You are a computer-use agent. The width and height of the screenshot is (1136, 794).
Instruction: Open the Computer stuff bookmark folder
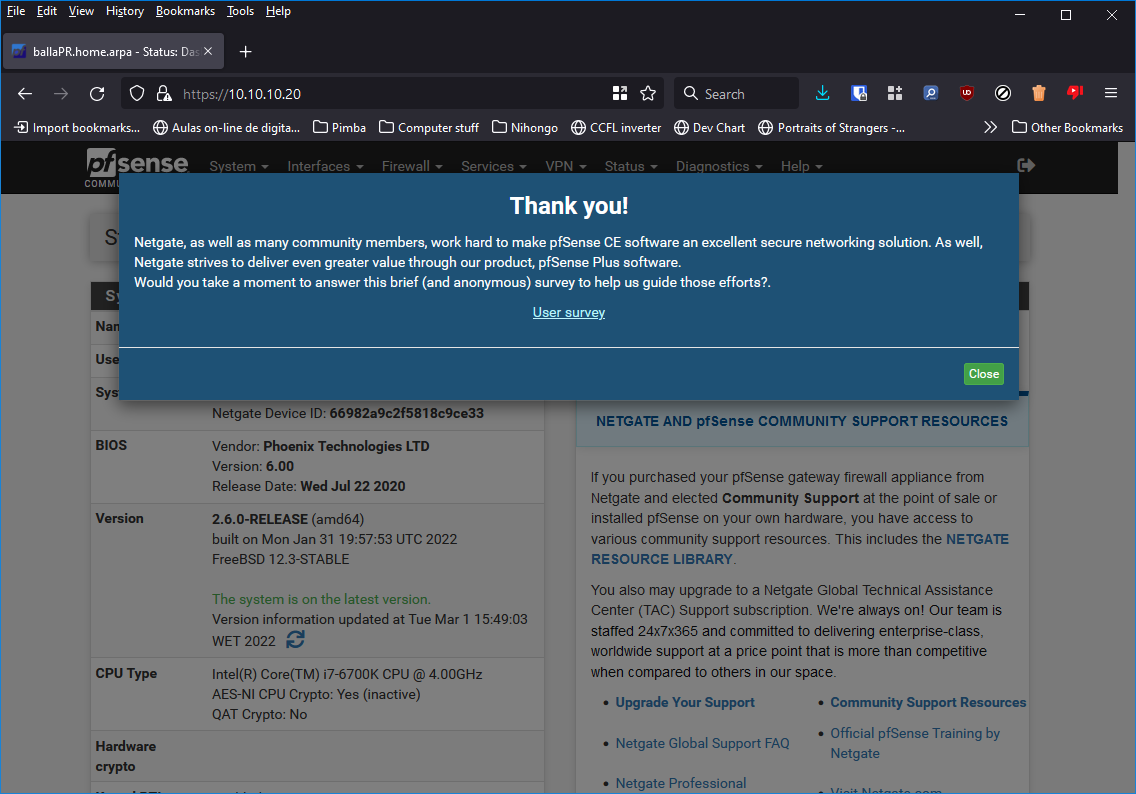[428, 127]
